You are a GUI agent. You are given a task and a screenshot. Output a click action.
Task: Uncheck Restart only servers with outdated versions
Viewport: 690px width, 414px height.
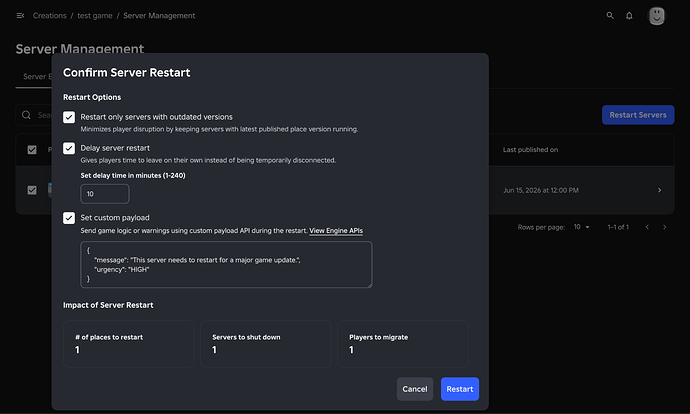point(69,117)
